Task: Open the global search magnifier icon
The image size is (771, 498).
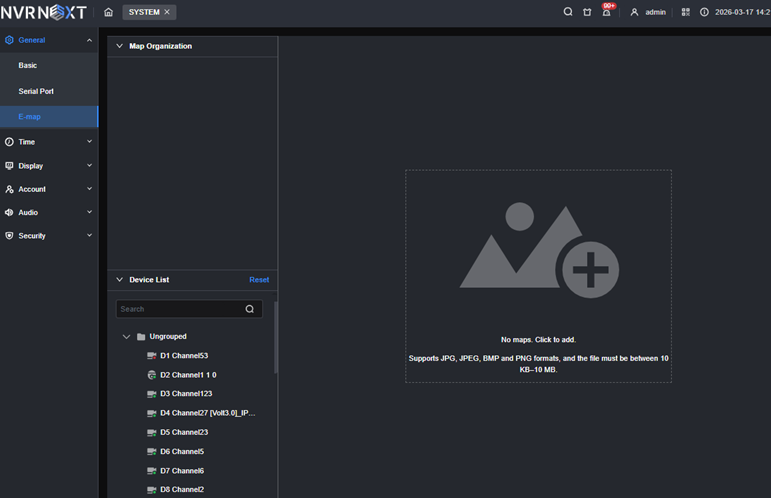Action: coord(568,12)
